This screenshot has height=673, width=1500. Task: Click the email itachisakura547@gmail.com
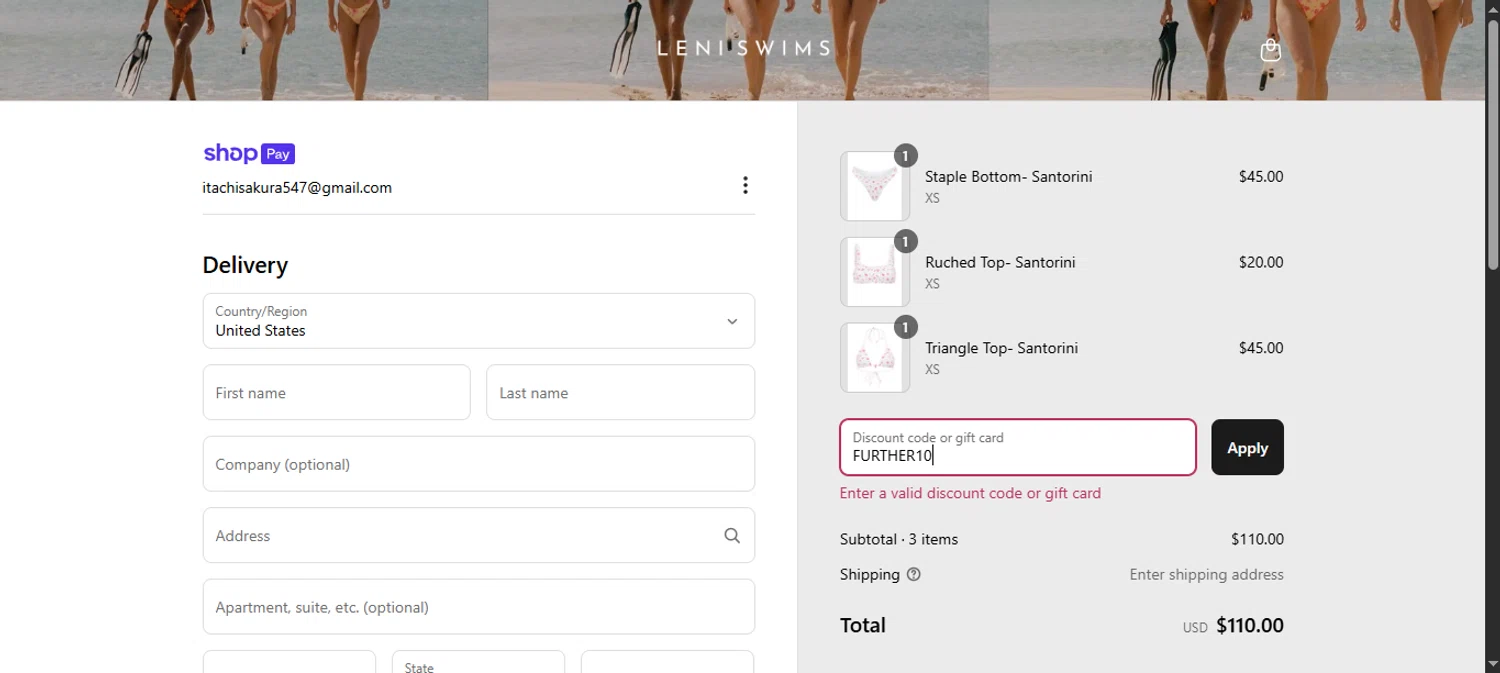(x=297, y=188)
